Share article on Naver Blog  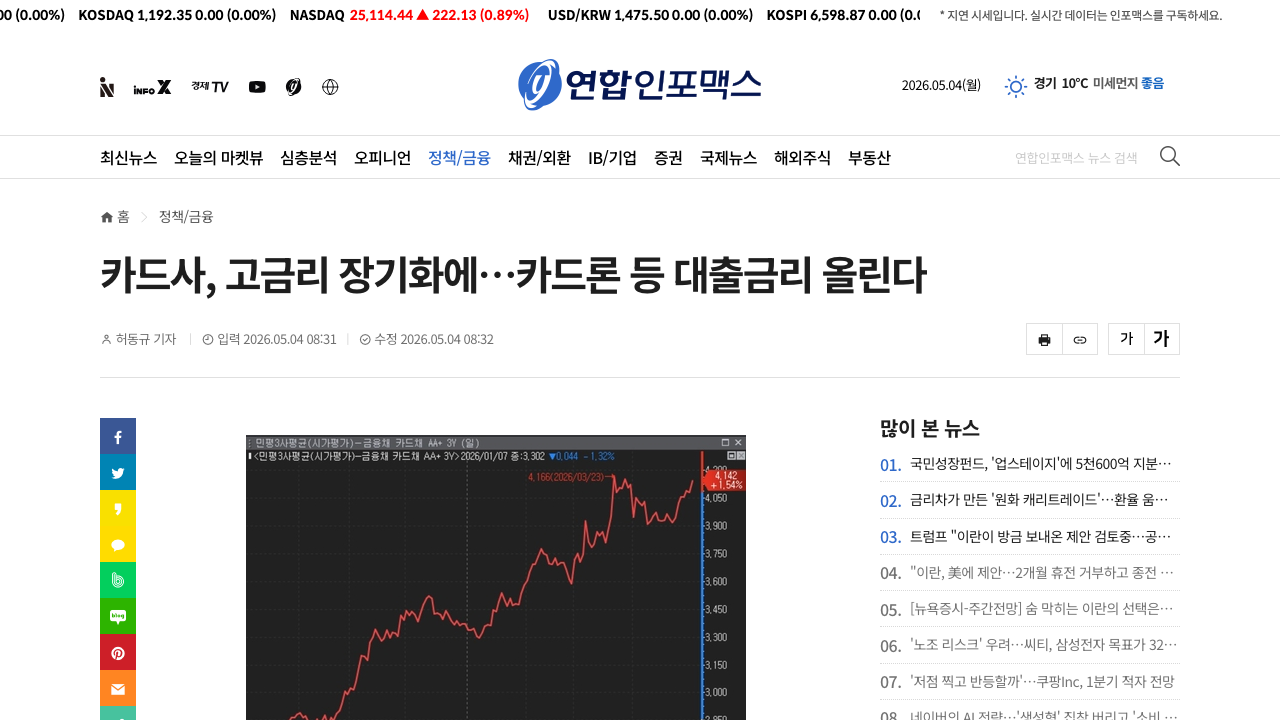tap(118, 616)
